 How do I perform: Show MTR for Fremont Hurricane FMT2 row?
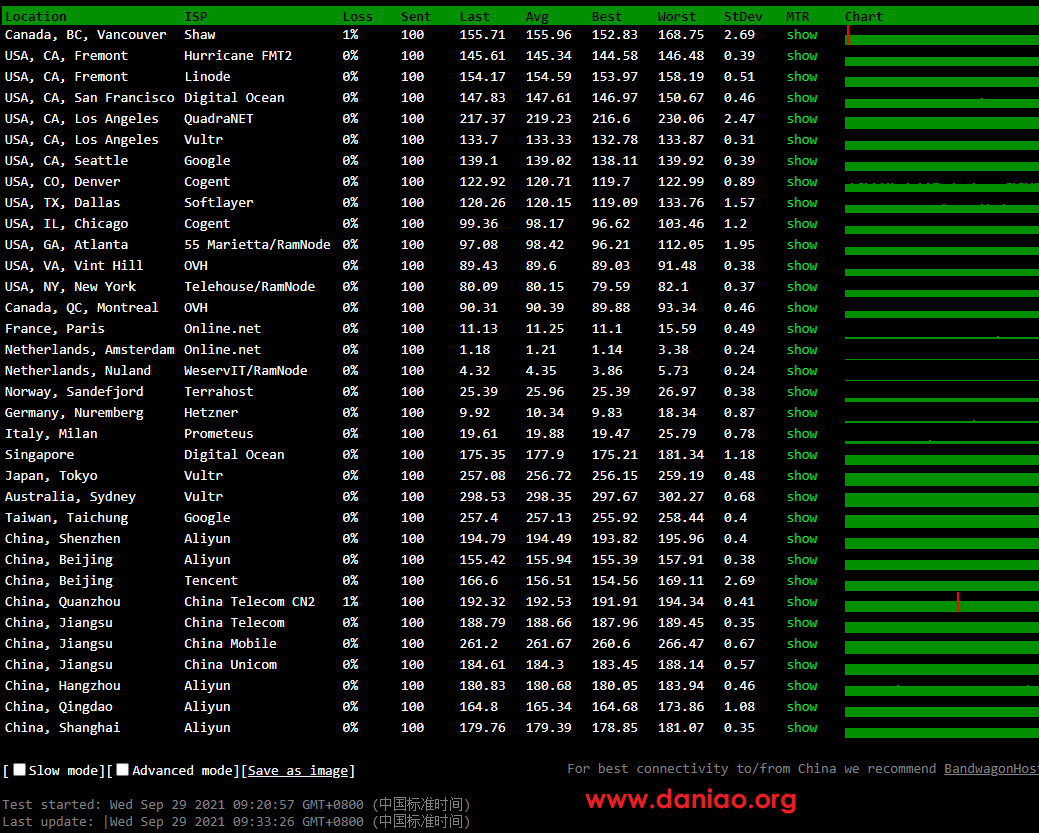[802, 56]
